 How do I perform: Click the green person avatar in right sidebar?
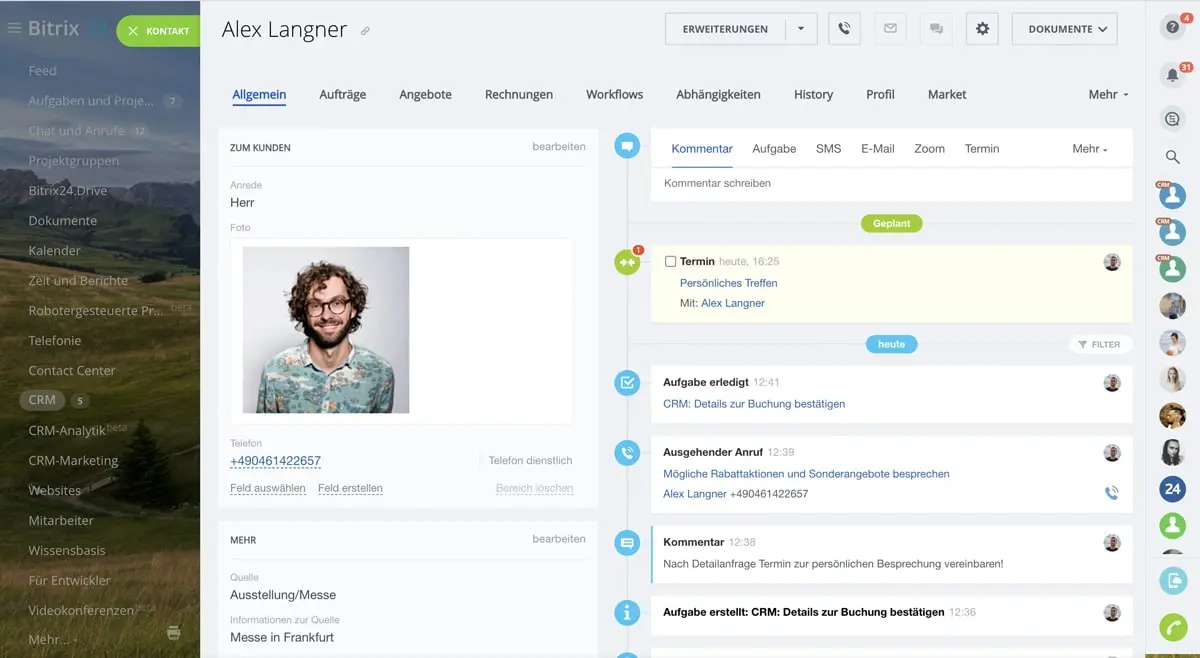(1173, 525)
